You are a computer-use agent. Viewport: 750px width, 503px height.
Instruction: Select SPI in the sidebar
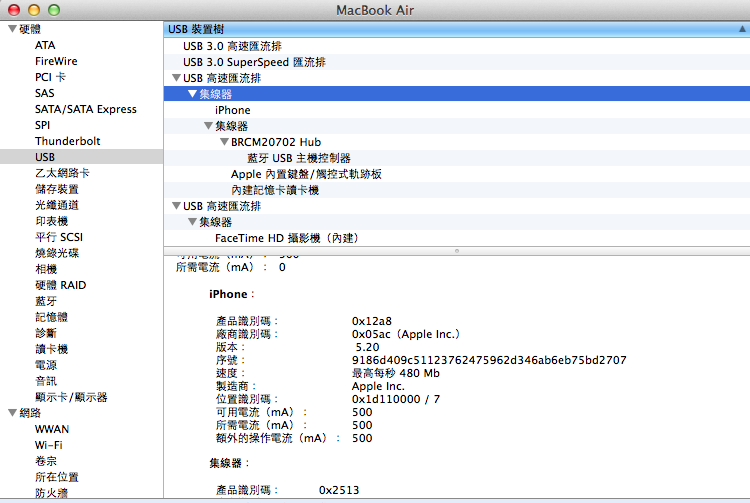pos(42,125)
